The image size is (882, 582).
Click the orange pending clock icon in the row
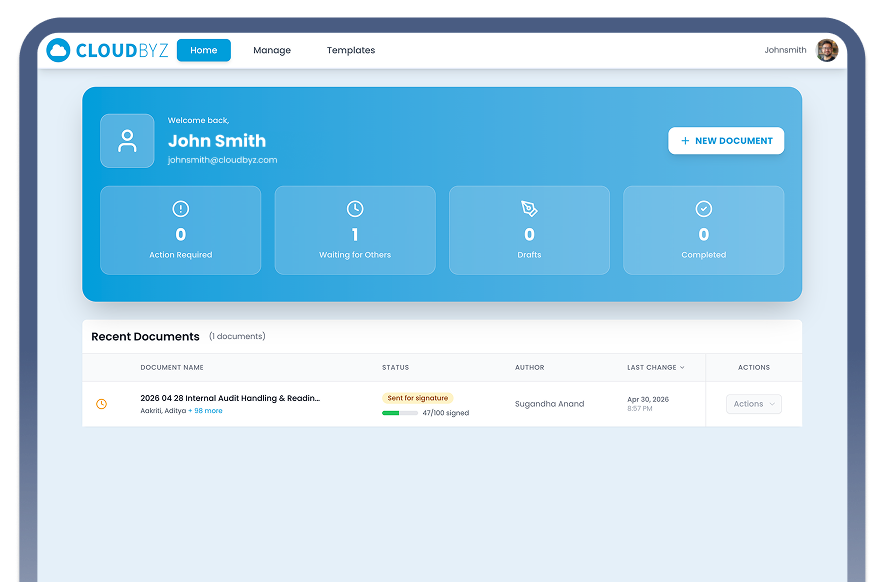101,404
